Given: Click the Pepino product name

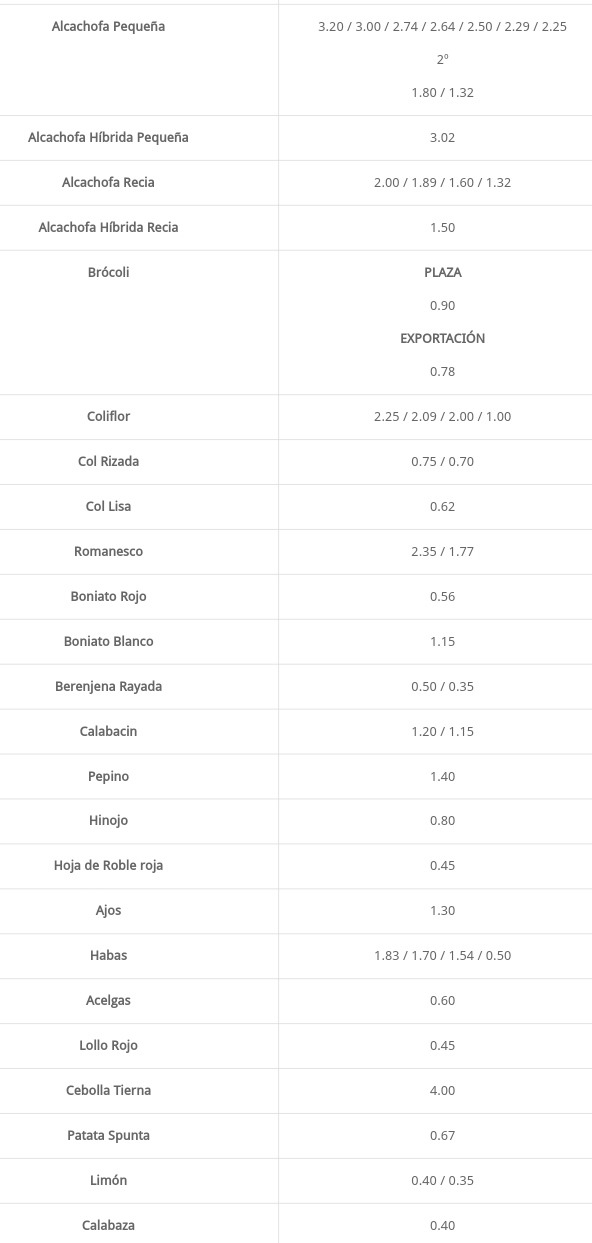Looking at the screenshot, I should coord(108,776).
